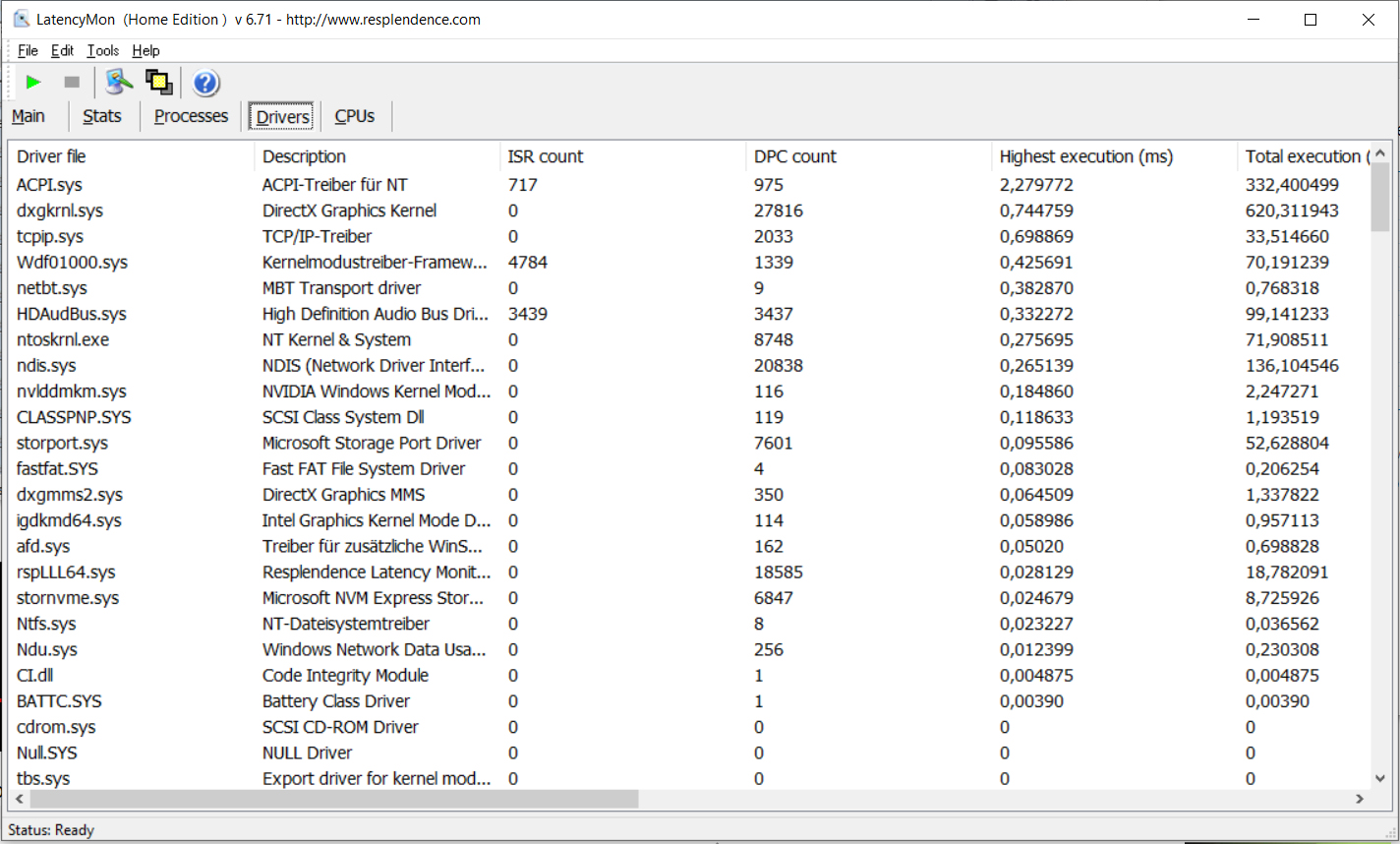
Task: Open the Tools menu
Action: pos(102,51)
